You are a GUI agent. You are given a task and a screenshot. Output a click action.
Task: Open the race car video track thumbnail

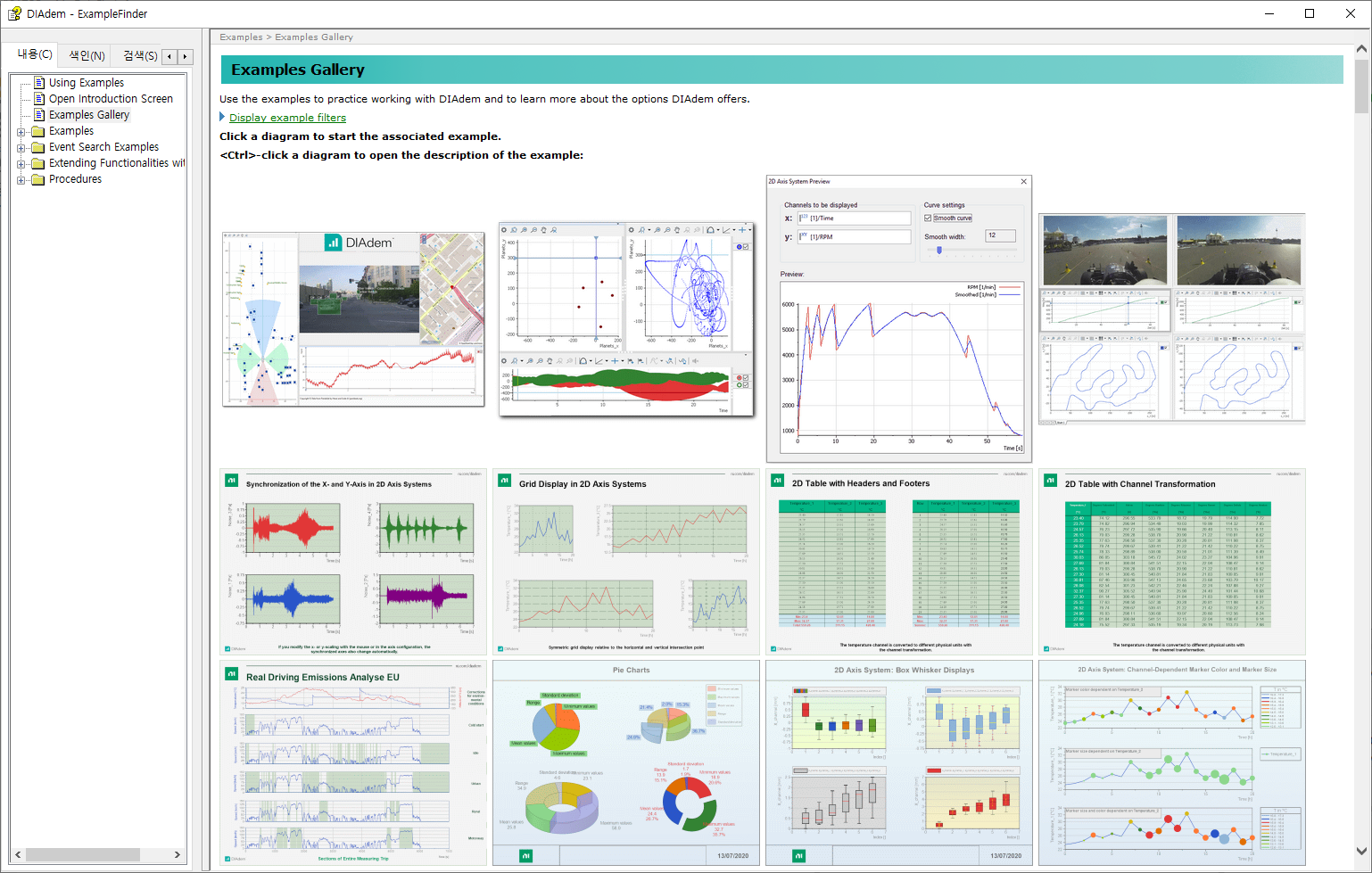(x=1172, y=318)
